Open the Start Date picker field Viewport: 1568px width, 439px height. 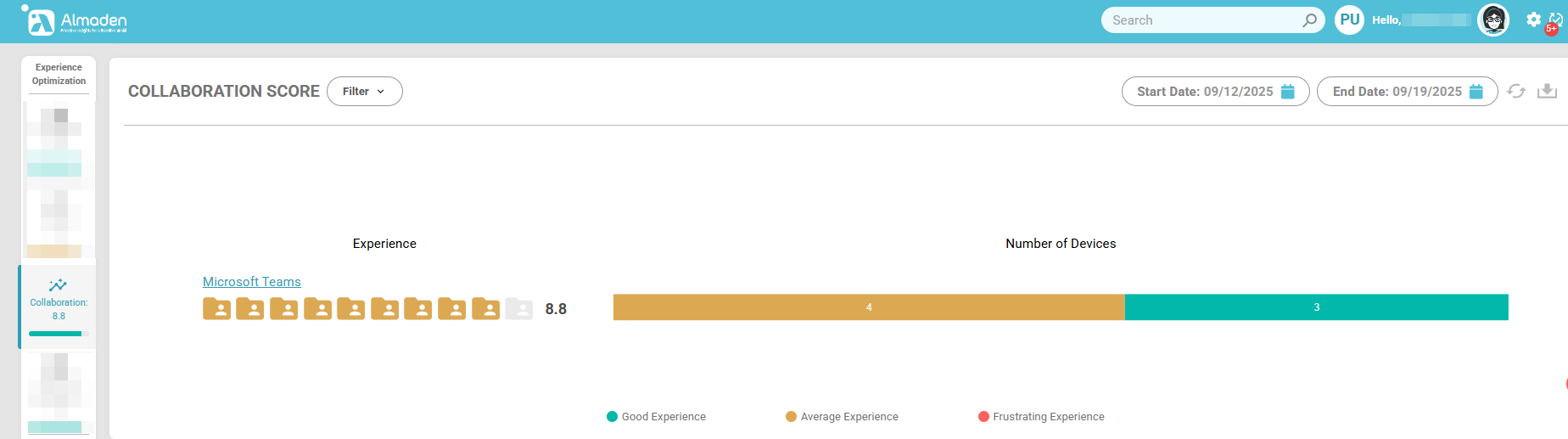pos(1205,92)
